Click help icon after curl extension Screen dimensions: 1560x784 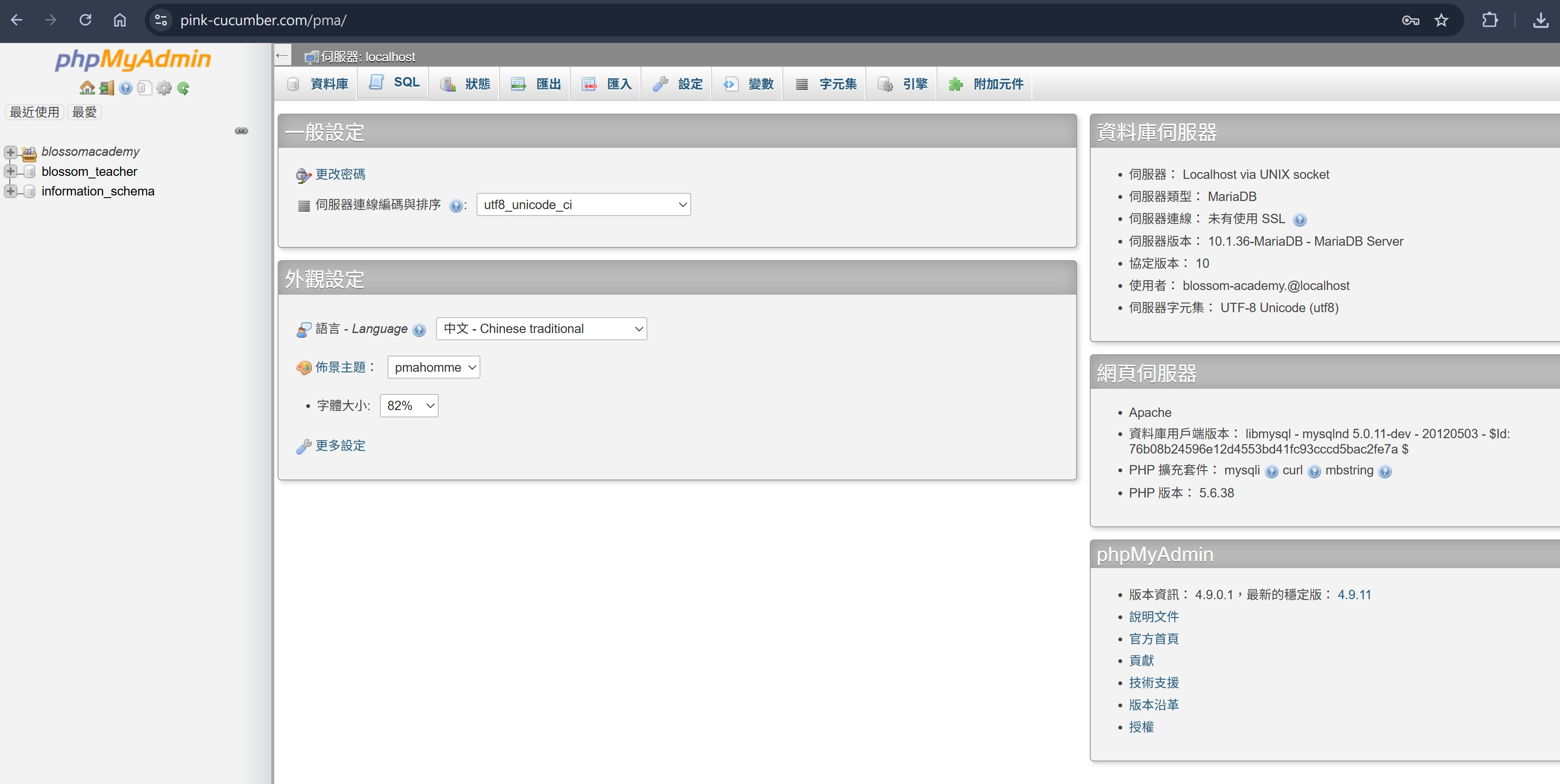coord(1314,471)
